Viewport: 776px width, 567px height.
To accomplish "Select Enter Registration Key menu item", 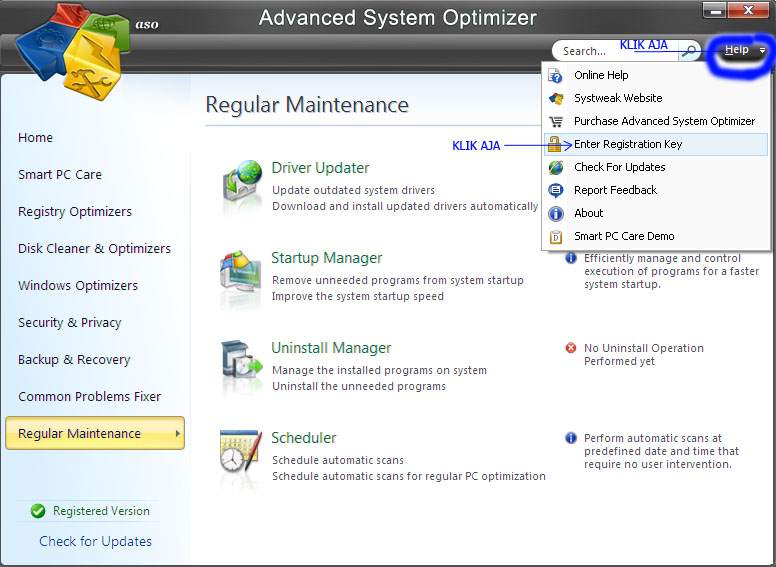I will tap(656, 144).
